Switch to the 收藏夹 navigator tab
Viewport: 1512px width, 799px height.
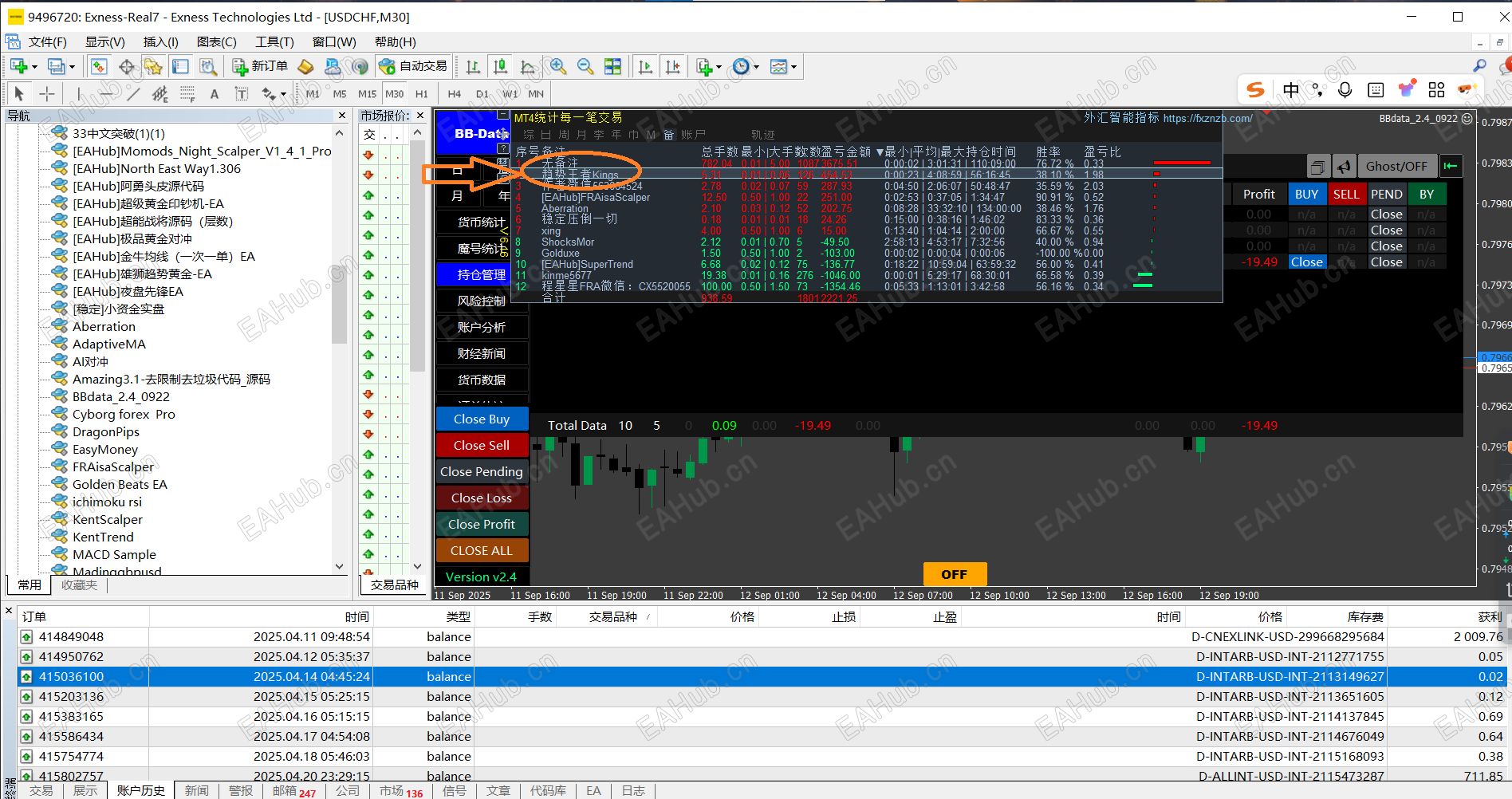coord(80,584)
